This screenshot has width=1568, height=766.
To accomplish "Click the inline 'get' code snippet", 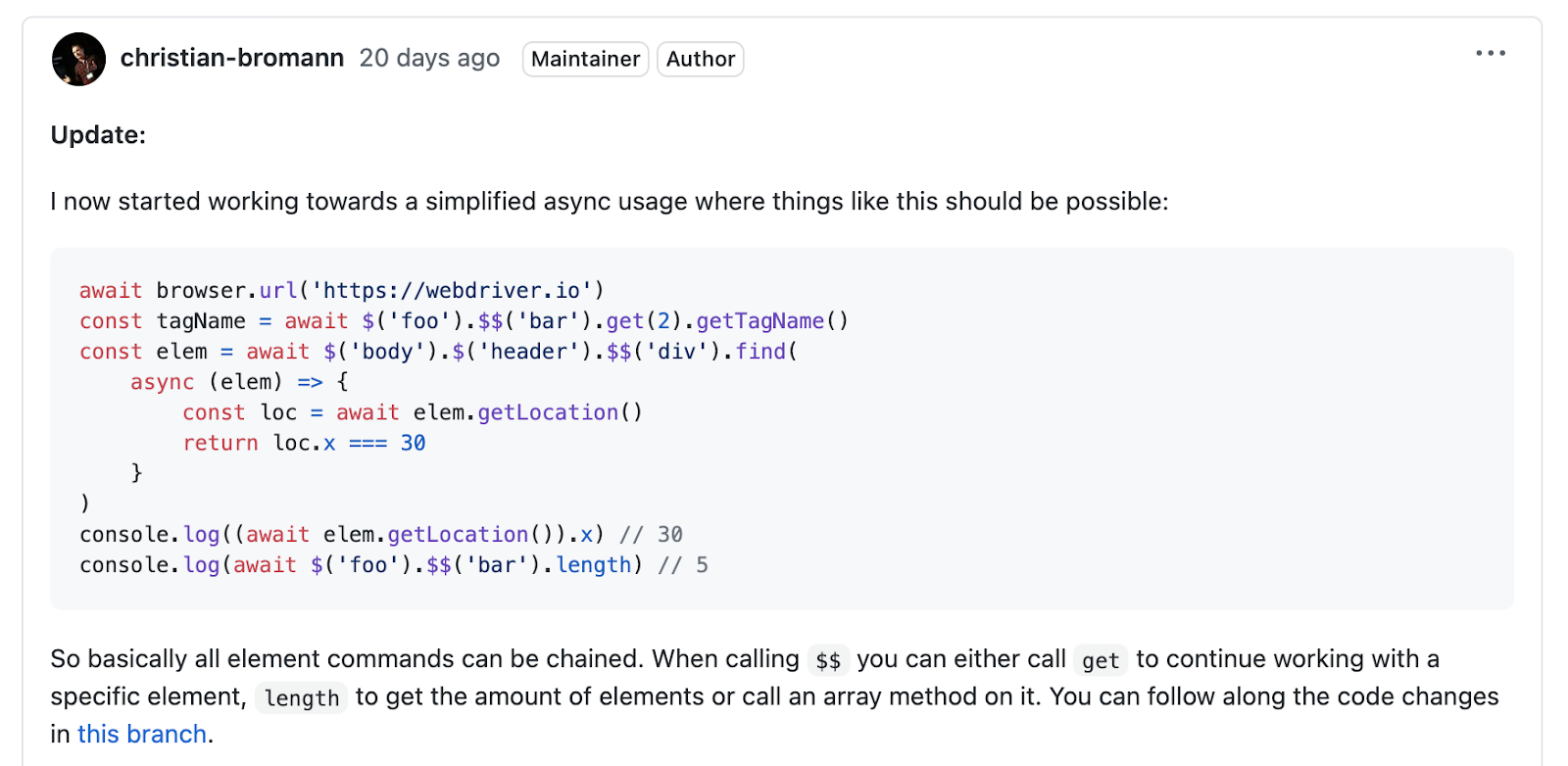I will pyautogui.click(x=1100, y=661).
